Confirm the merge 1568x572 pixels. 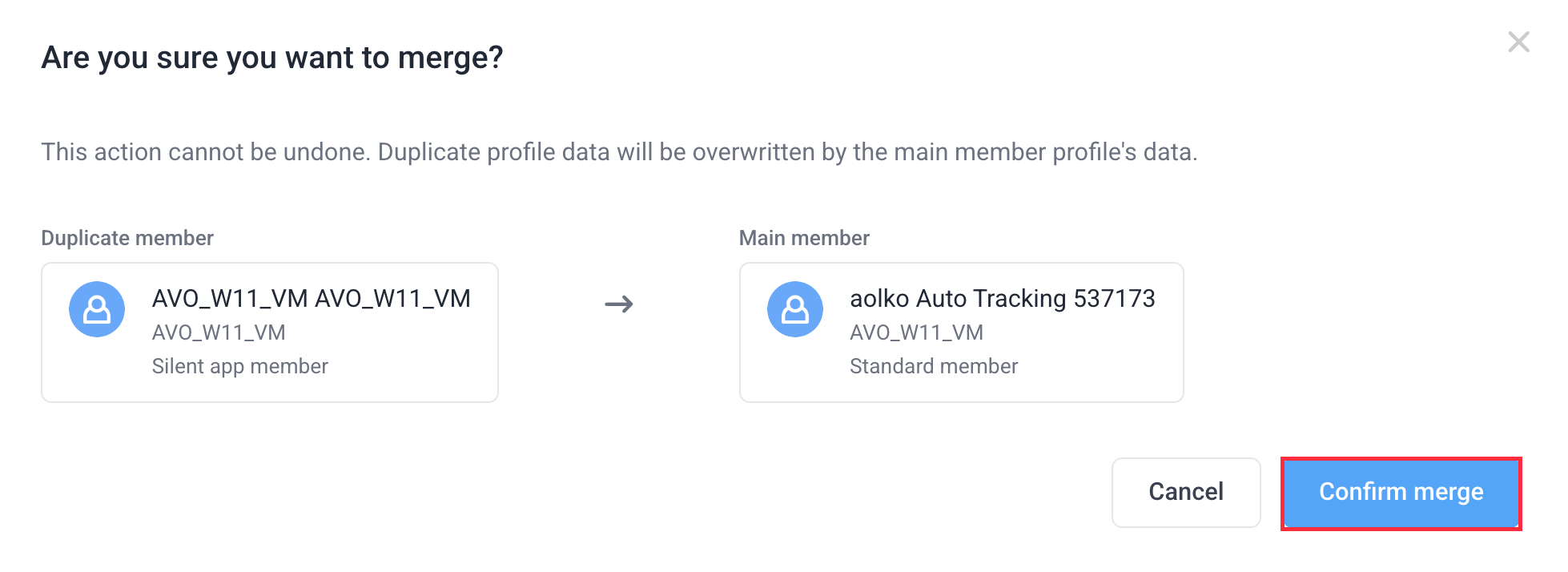[x=1401, y=493]
